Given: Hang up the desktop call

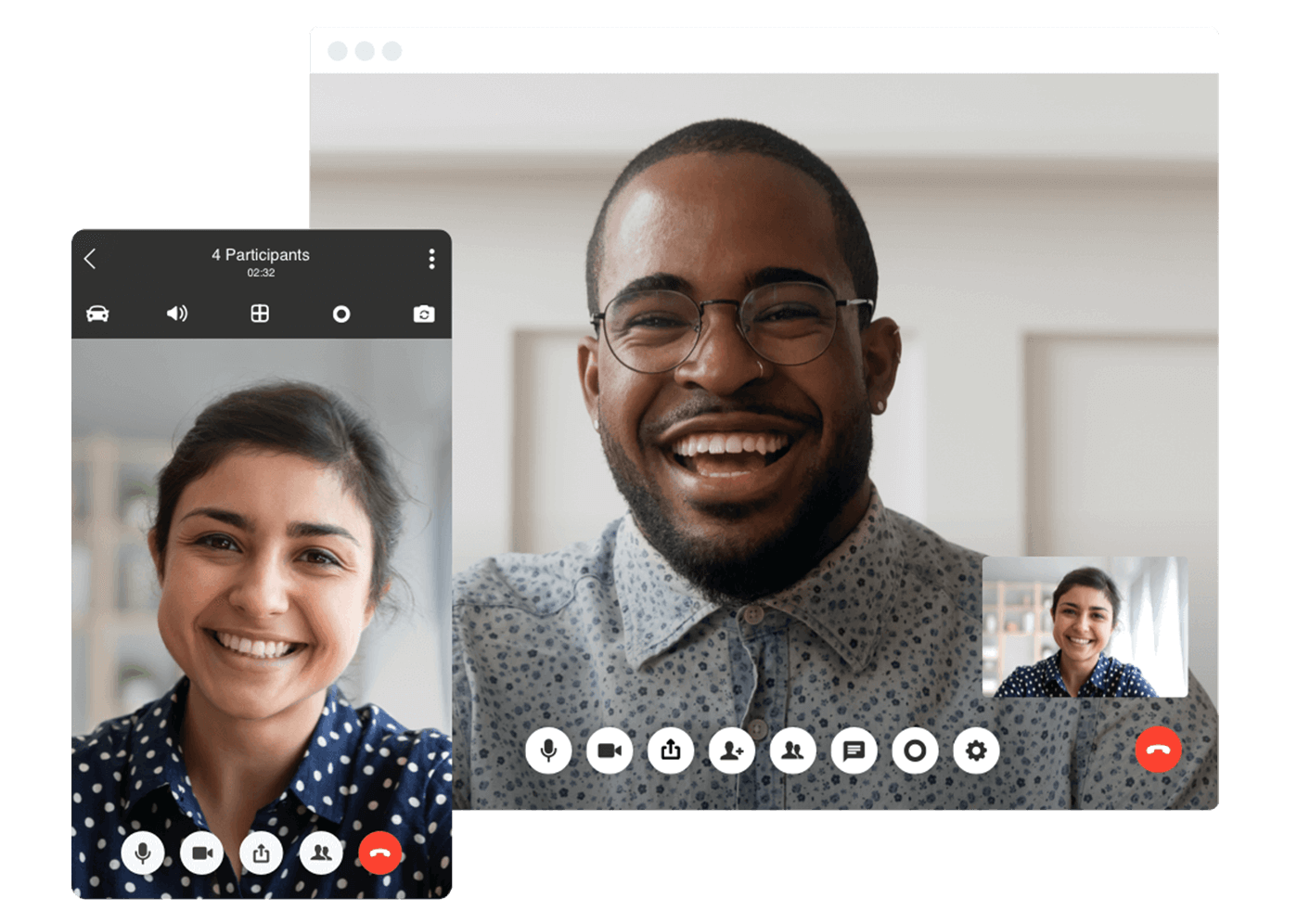Looking at the screenshot, I should click(x=1158, y=750).
